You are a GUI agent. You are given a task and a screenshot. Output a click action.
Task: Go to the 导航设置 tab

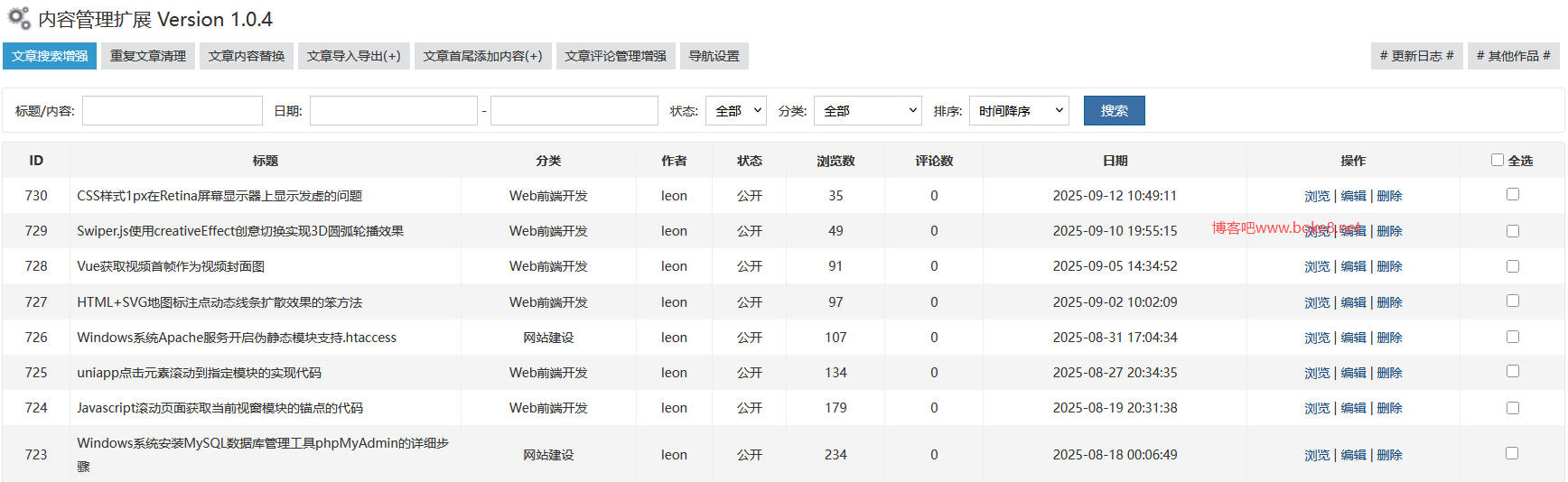(714, 56)
